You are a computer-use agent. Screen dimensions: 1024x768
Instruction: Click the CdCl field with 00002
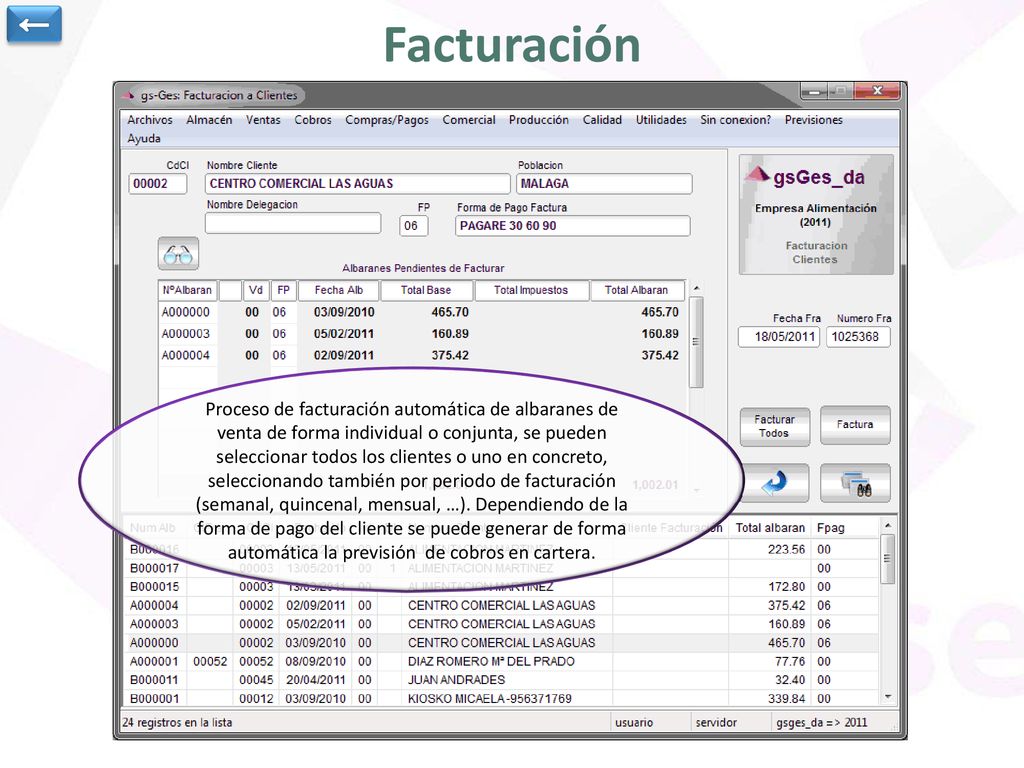coord(158,184)
